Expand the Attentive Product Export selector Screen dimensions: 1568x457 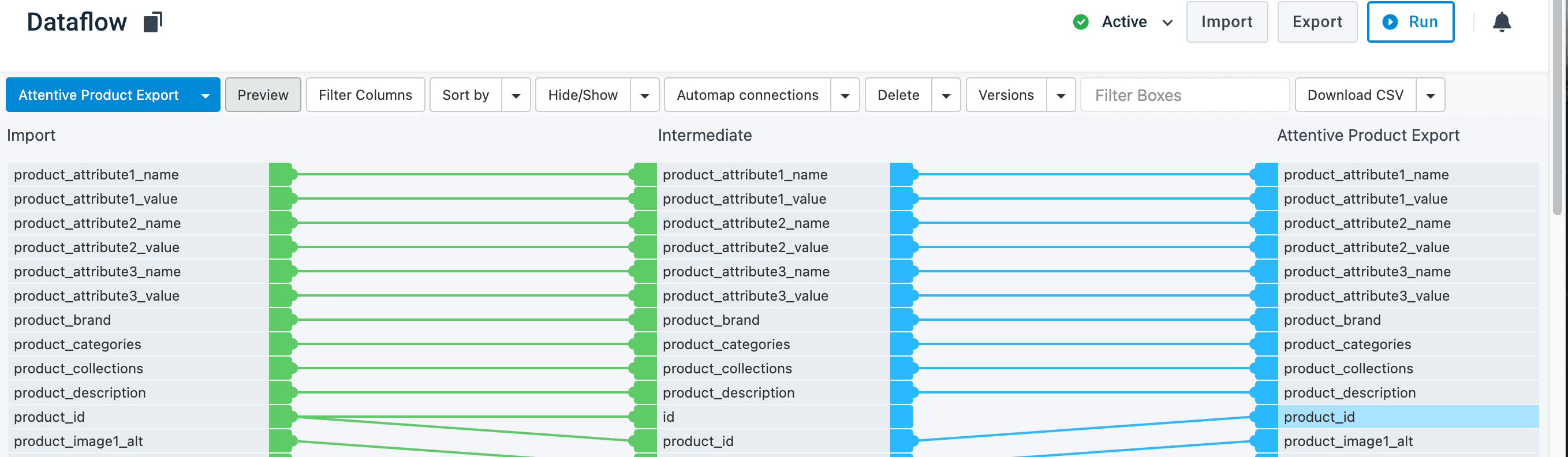(x=205, y=96)
